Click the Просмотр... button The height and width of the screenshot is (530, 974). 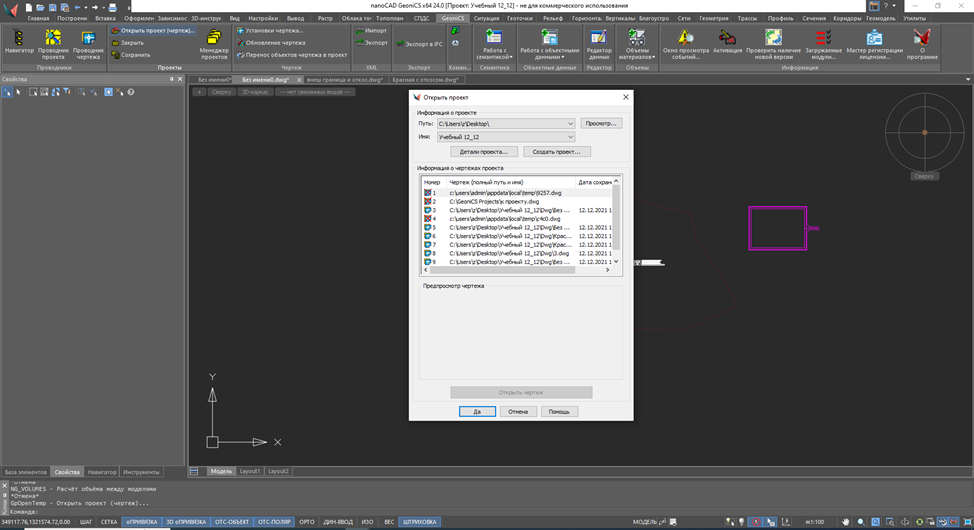(x=601, y=124)
